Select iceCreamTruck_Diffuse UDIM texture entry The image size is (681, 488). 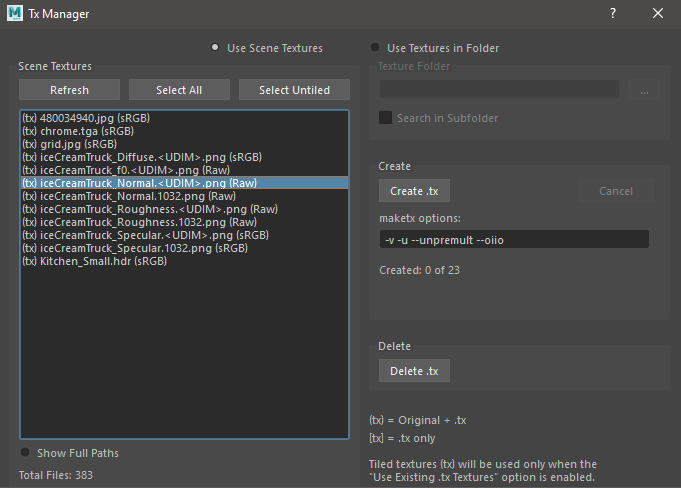pos(141,157)
